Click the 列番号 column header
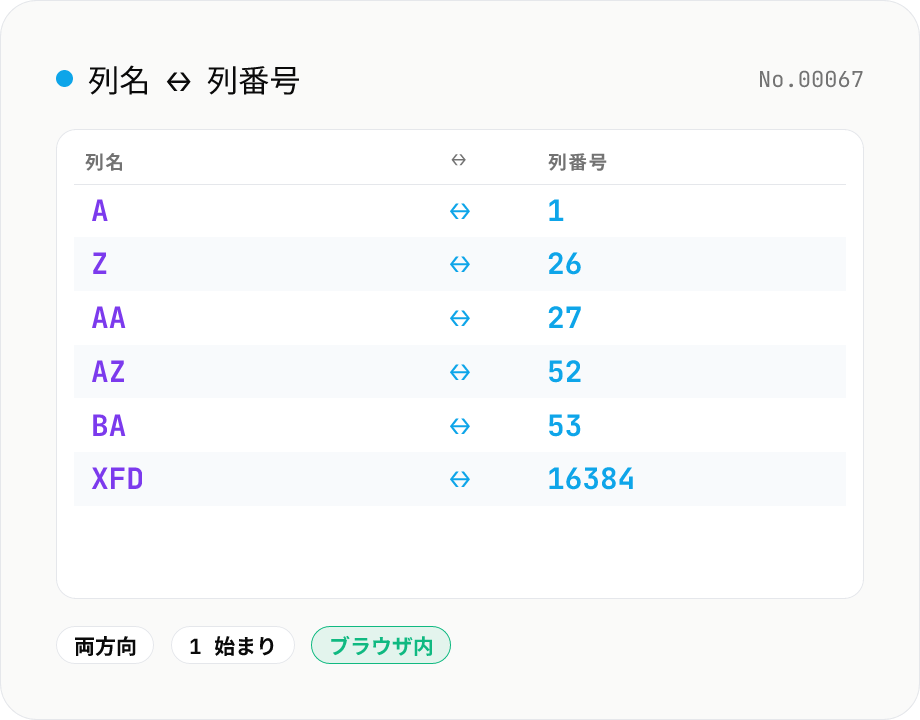This screenshot has height=720, width=920. 577,162
